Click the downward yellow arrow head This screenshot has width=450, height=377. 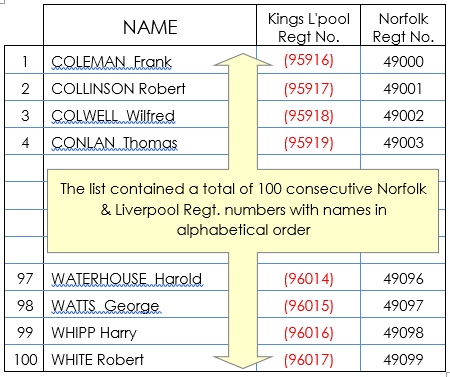(243, 362)
